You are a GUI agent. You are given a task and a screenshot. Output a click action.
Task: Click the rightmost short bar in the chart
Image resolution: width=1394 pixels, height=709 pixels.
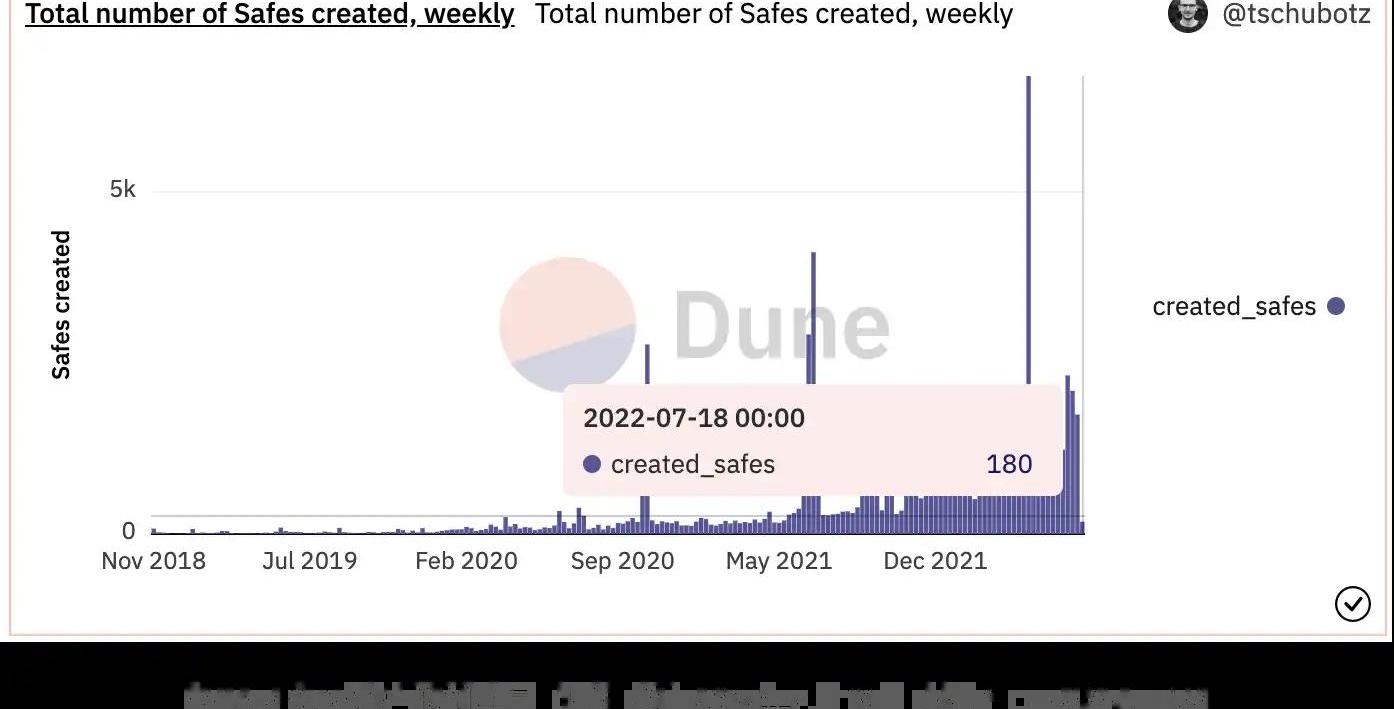(x=1082, y=527)
